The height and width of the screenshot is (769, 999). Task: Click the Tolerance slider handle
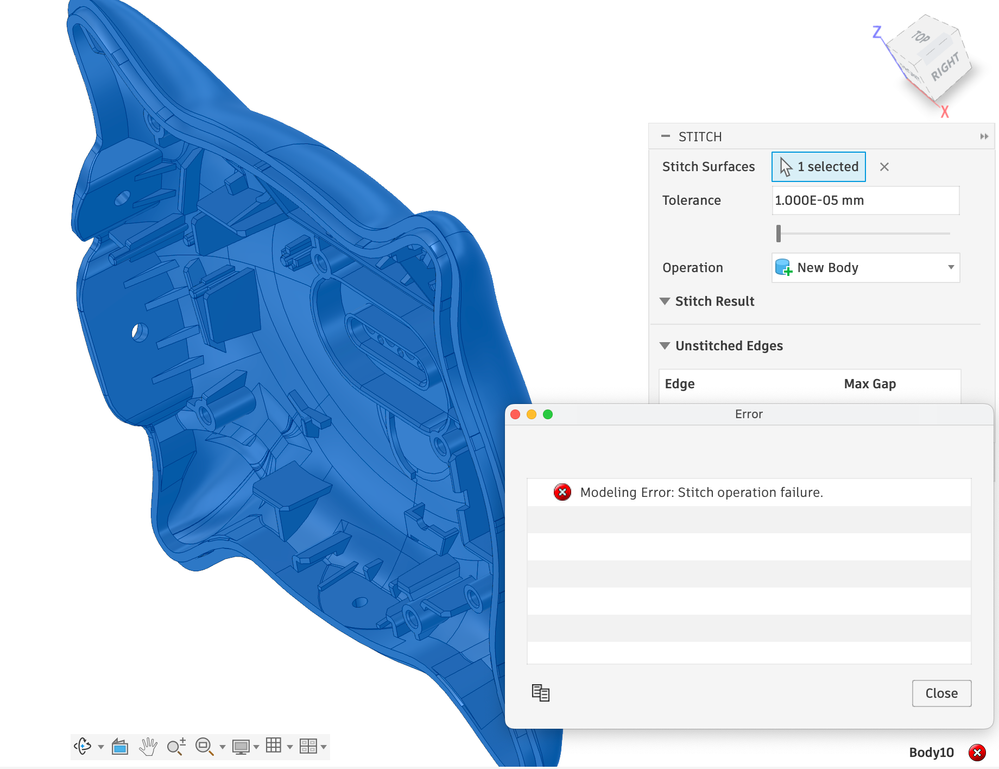[x=779, y=233]
